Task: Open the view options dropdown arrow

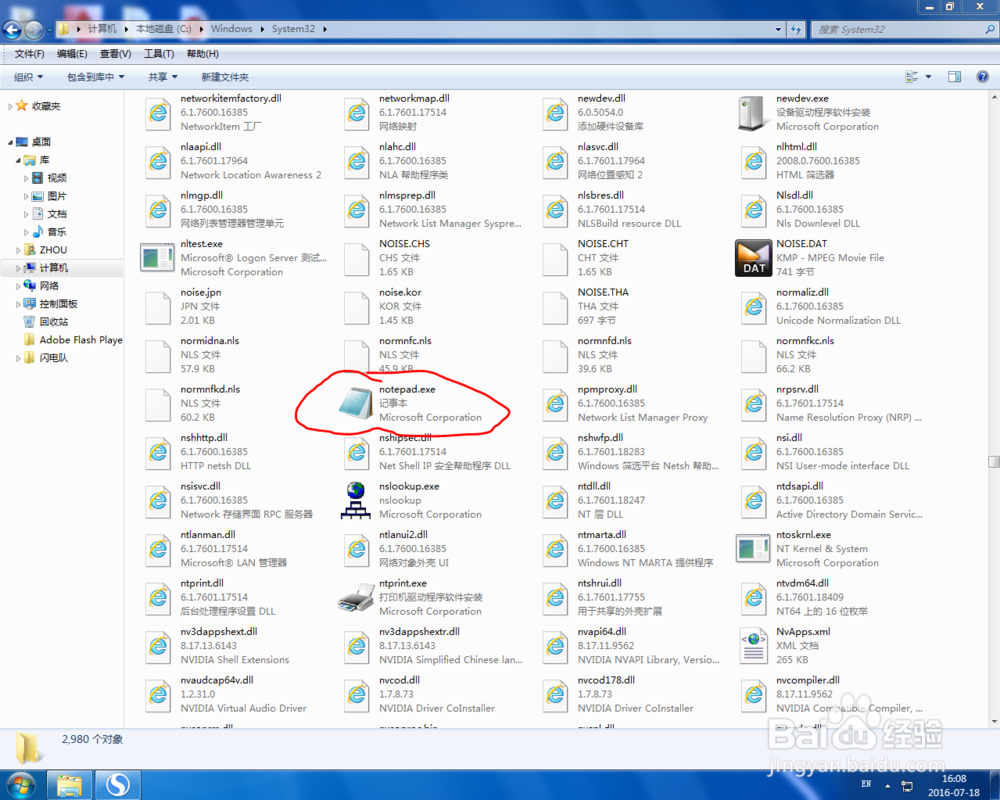Action: tap(928, 77)
